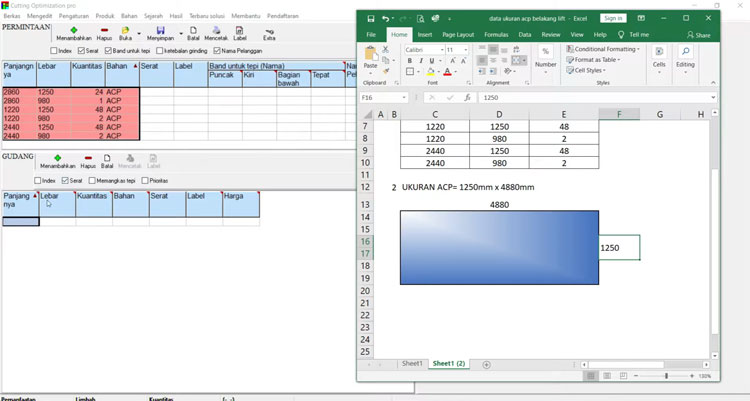Enable the Index checkbox in GUDANG

point(37,180)
